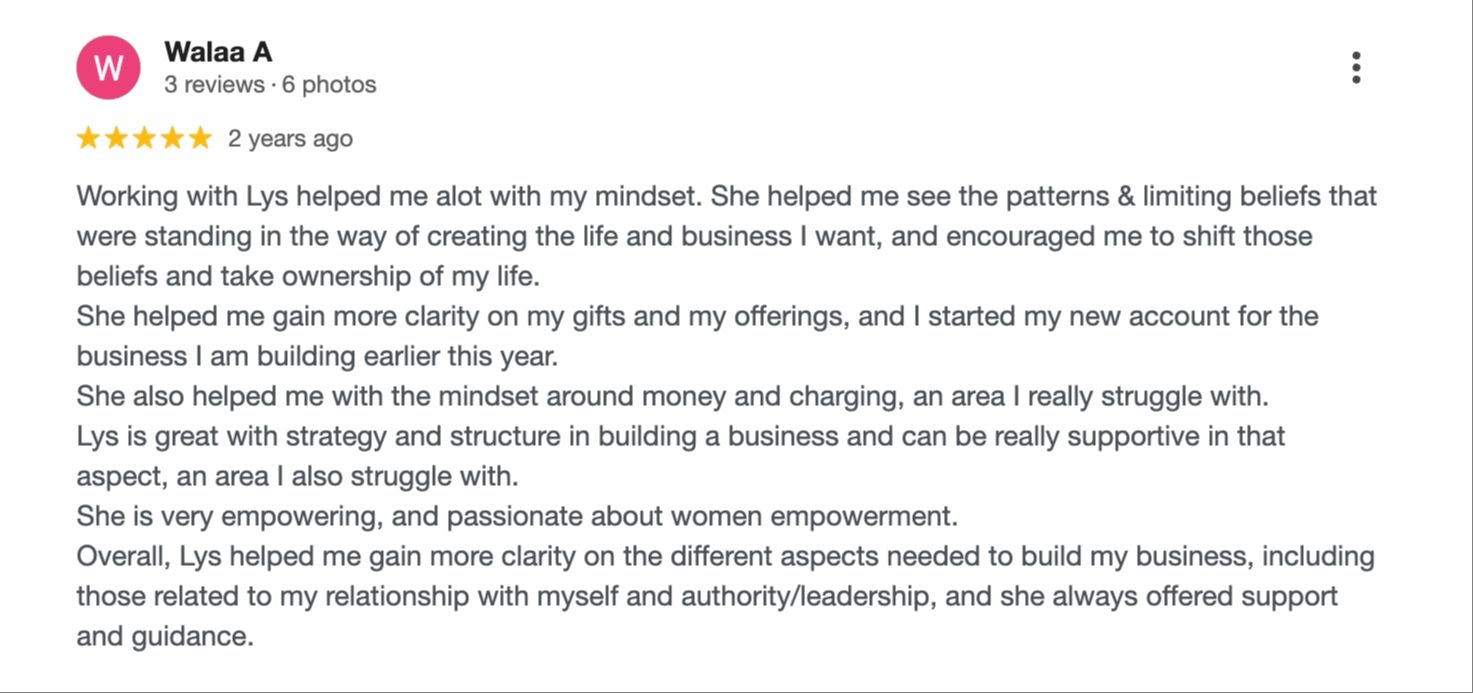Open the three-dot more options menu
The image size is (1473, 693).
coord(1356,68)
